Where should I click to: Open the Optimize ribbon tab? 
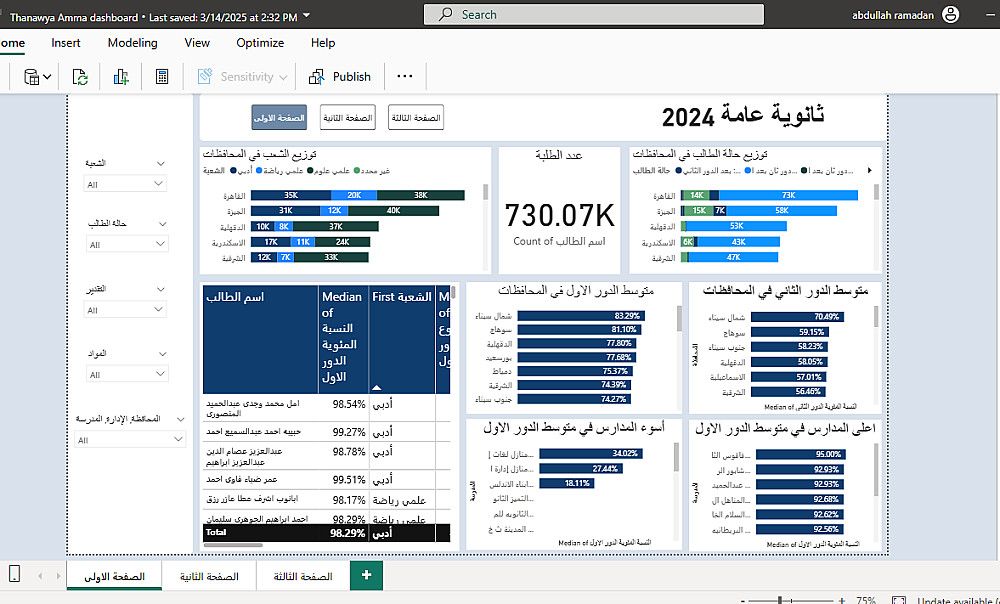click(260, 43)
